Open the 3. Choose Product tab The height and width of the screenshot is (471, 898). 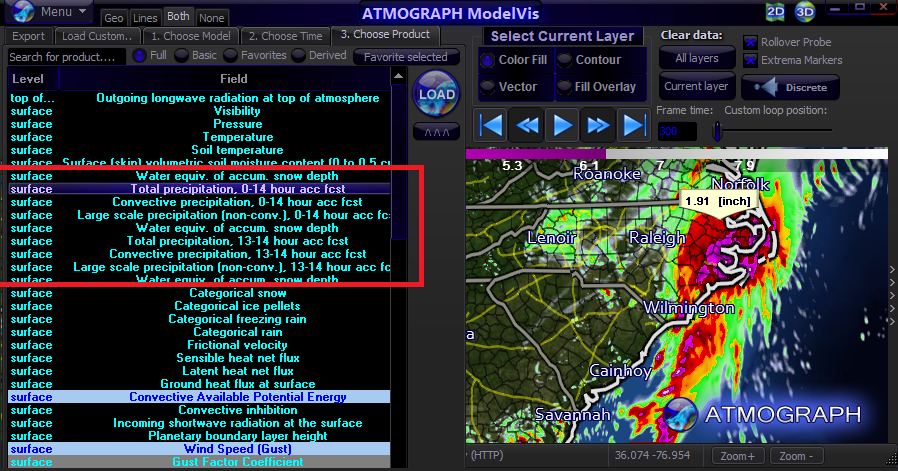pyautogui.click(x=385, y=35)
